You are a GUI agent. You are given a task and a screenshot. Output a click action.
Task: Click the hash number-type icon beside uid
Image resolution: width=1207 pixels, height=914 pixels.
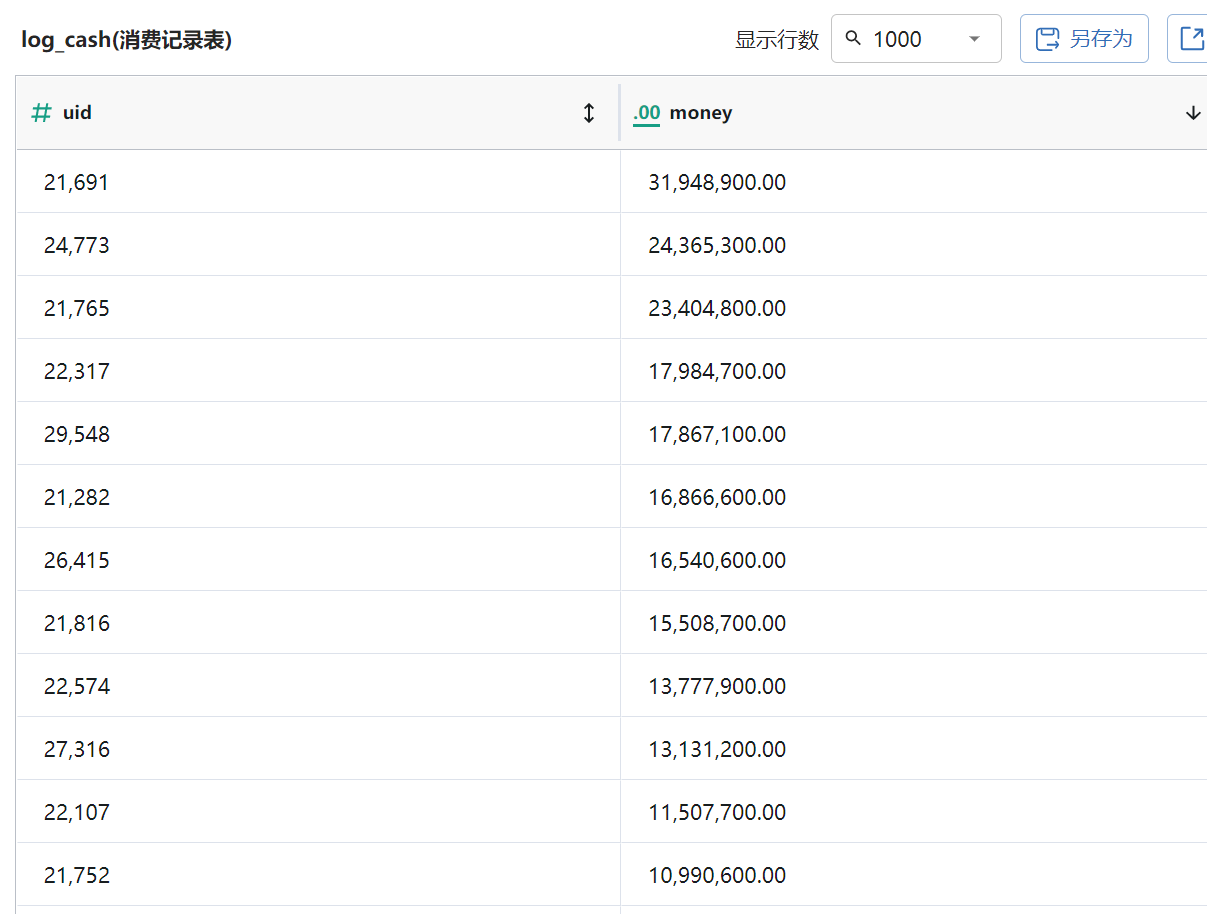coord(41,113)
